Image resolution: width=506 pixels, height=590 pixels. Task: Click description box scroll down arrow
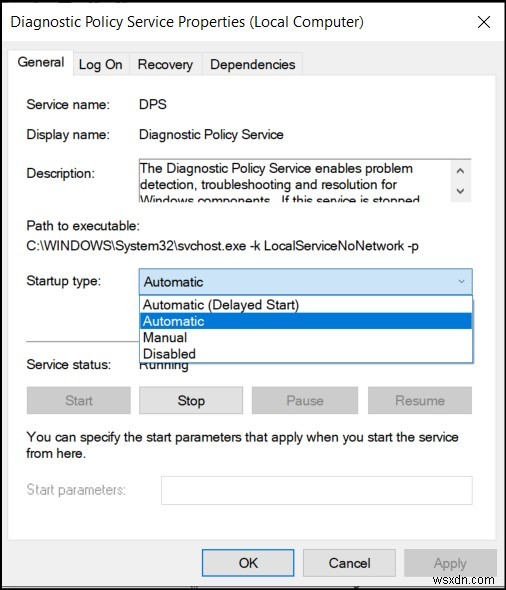coord(460,191)
